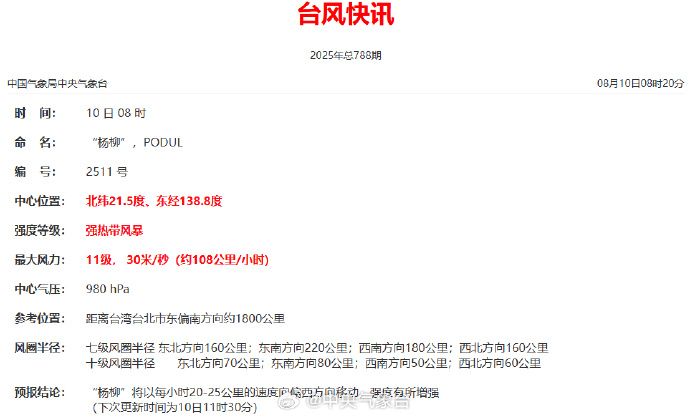Viewport: 690px width, 416px height.
Task: Click the red 强热带风暴 intensity level
Action: [x=114, y=231]
